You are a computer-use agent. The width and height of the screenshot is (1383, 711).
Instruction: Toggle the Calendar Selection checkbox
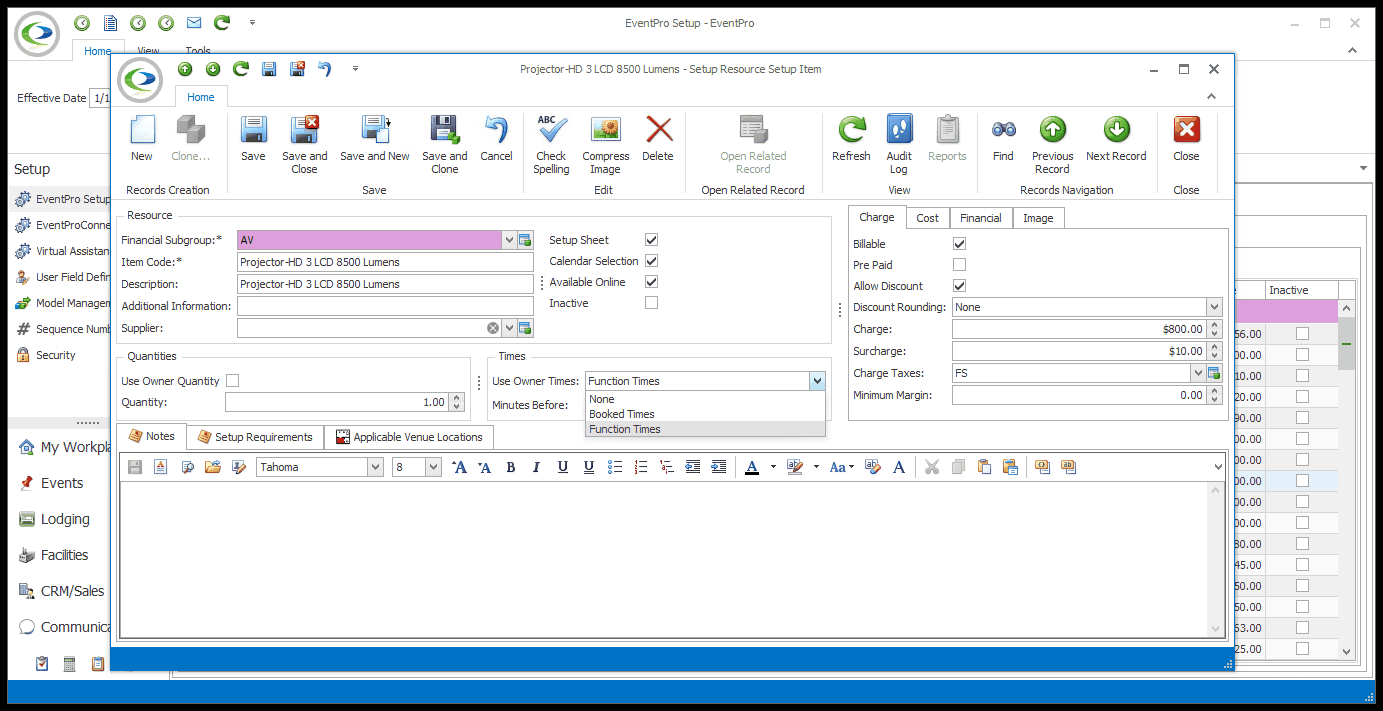click(x=651, y=261)
